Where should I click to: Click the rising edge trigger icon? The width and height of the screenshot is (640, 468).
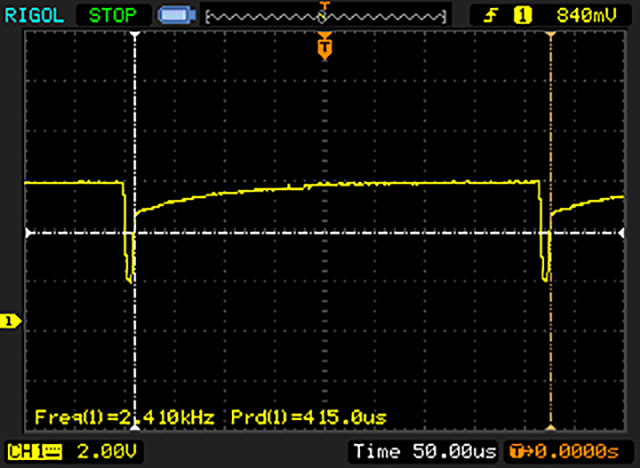(x=490, y=16)
